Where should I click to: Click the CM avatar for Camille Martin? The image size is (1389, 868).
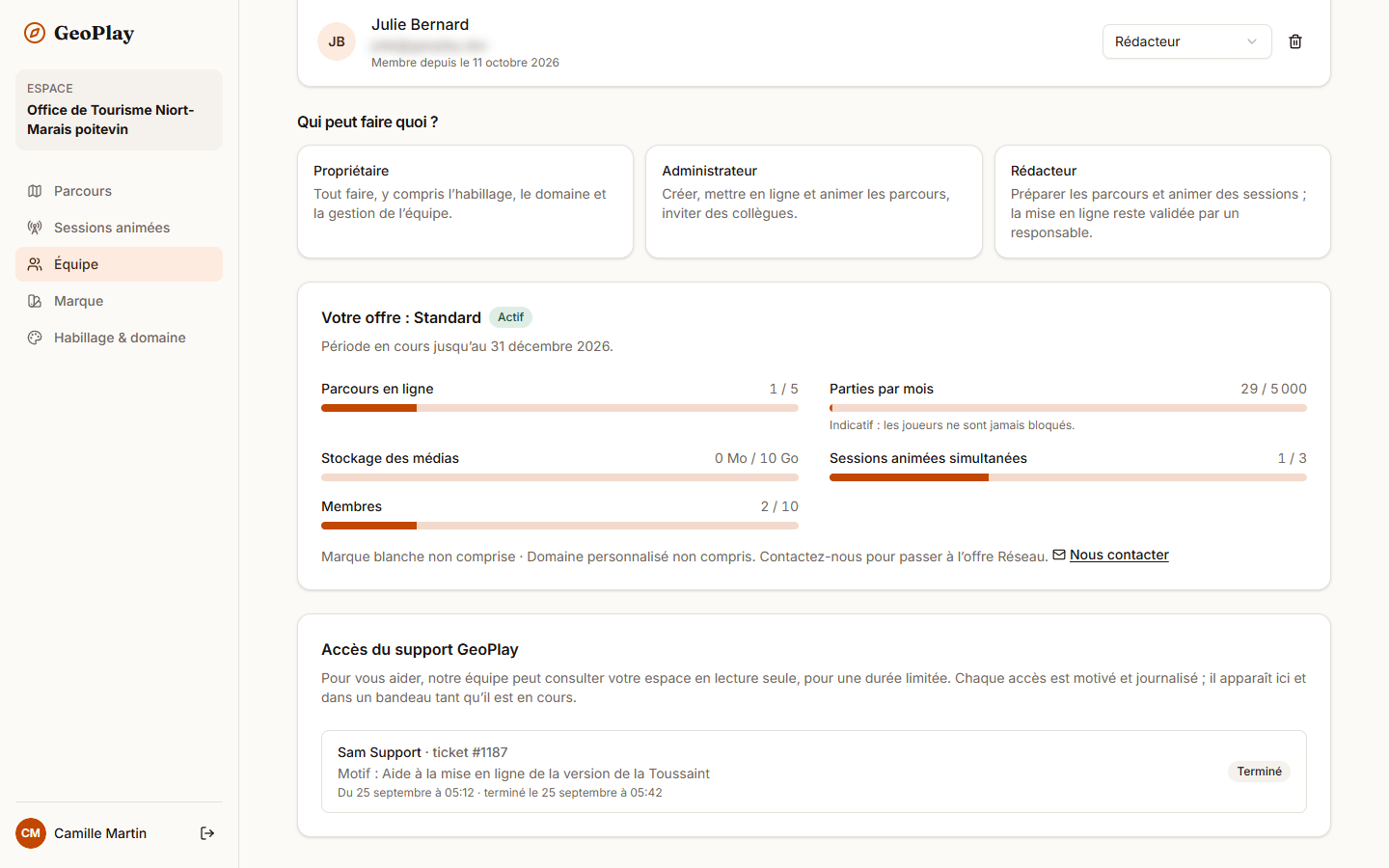tap(31, 833)
